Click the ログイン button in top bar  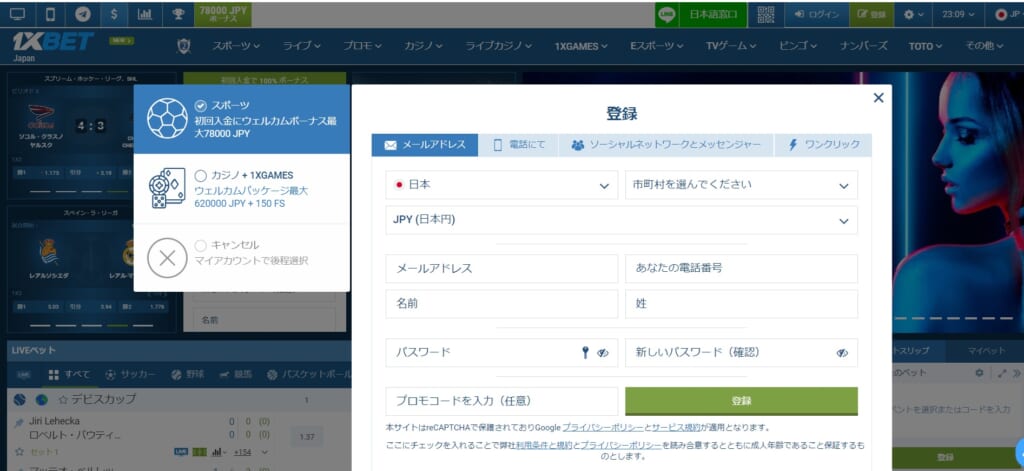pyautogui.click(x=816, y=14)
